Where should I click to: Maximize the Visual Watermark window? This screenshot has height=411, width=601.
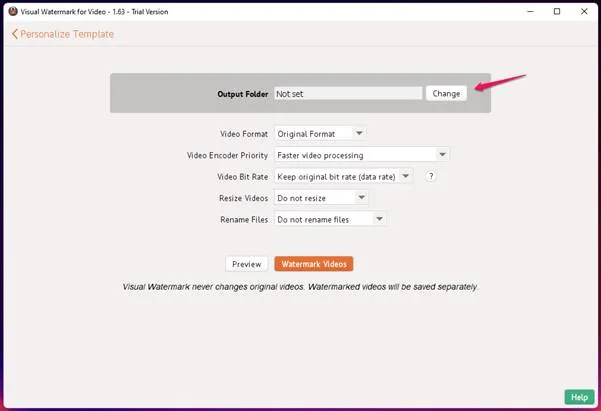557,12
